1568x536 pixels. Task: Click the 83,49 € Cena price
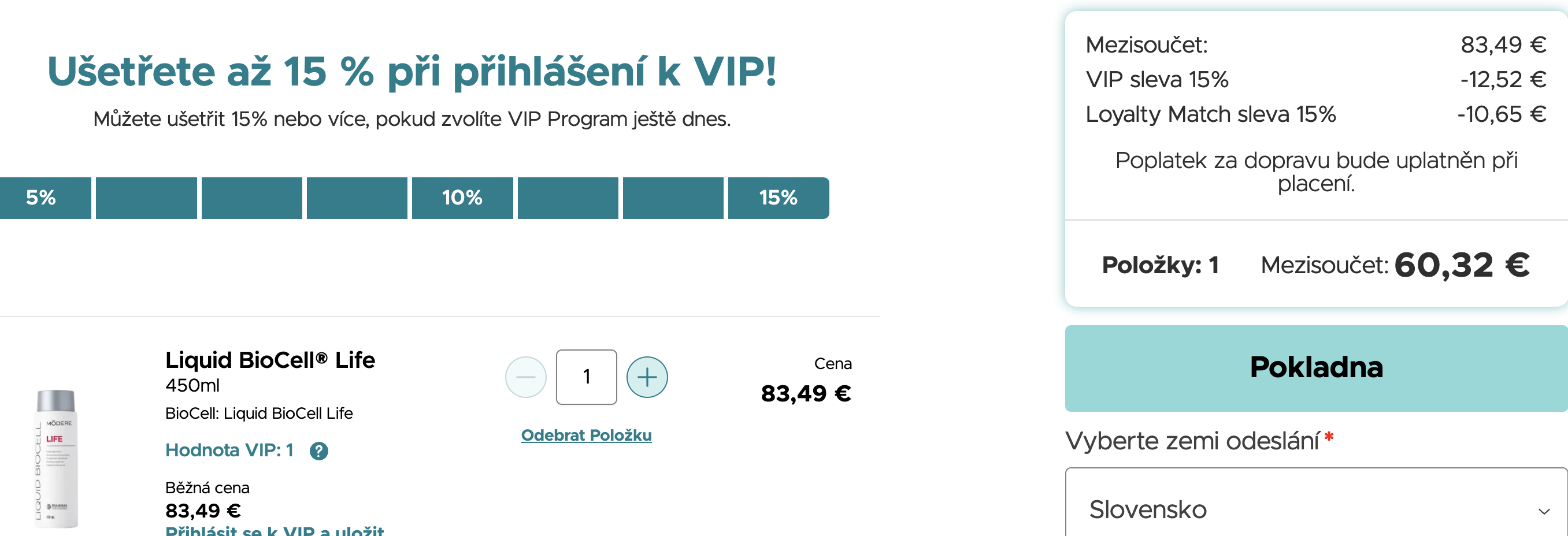click(806, 394)
